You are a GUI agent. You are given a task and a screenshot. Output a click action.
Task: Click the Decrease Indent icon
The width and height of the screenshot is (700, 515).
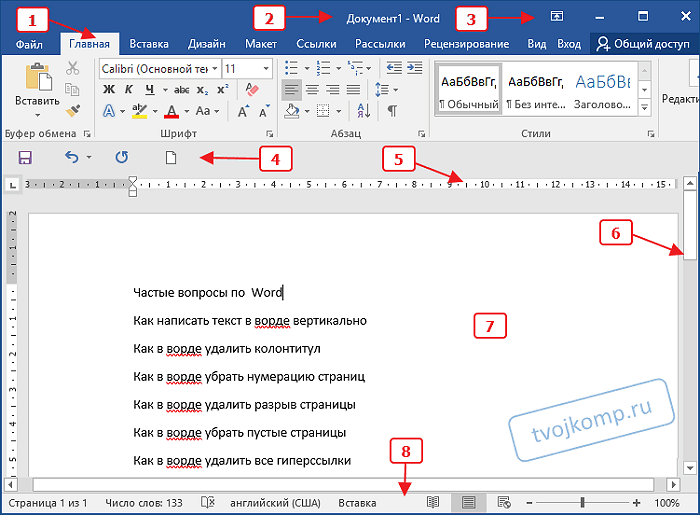point(394,68)
